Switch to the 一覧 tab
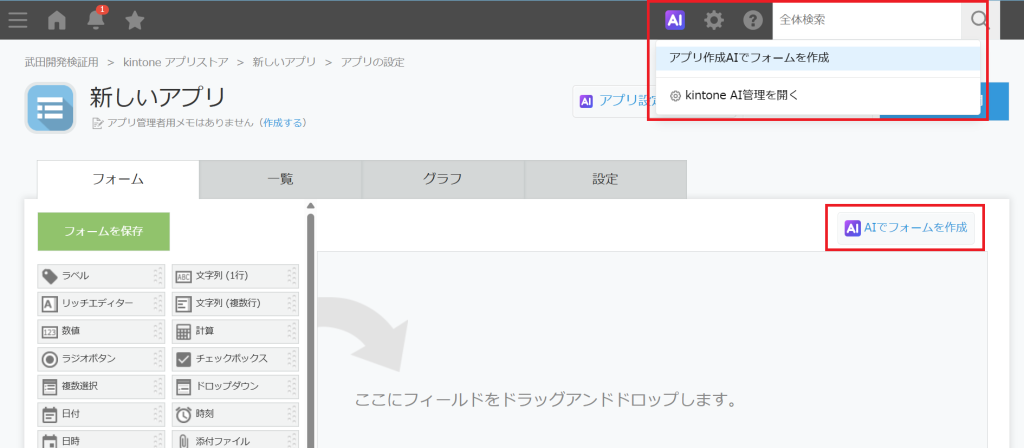1024x448 pixels. pyautogui.click(x=280, y=179)
